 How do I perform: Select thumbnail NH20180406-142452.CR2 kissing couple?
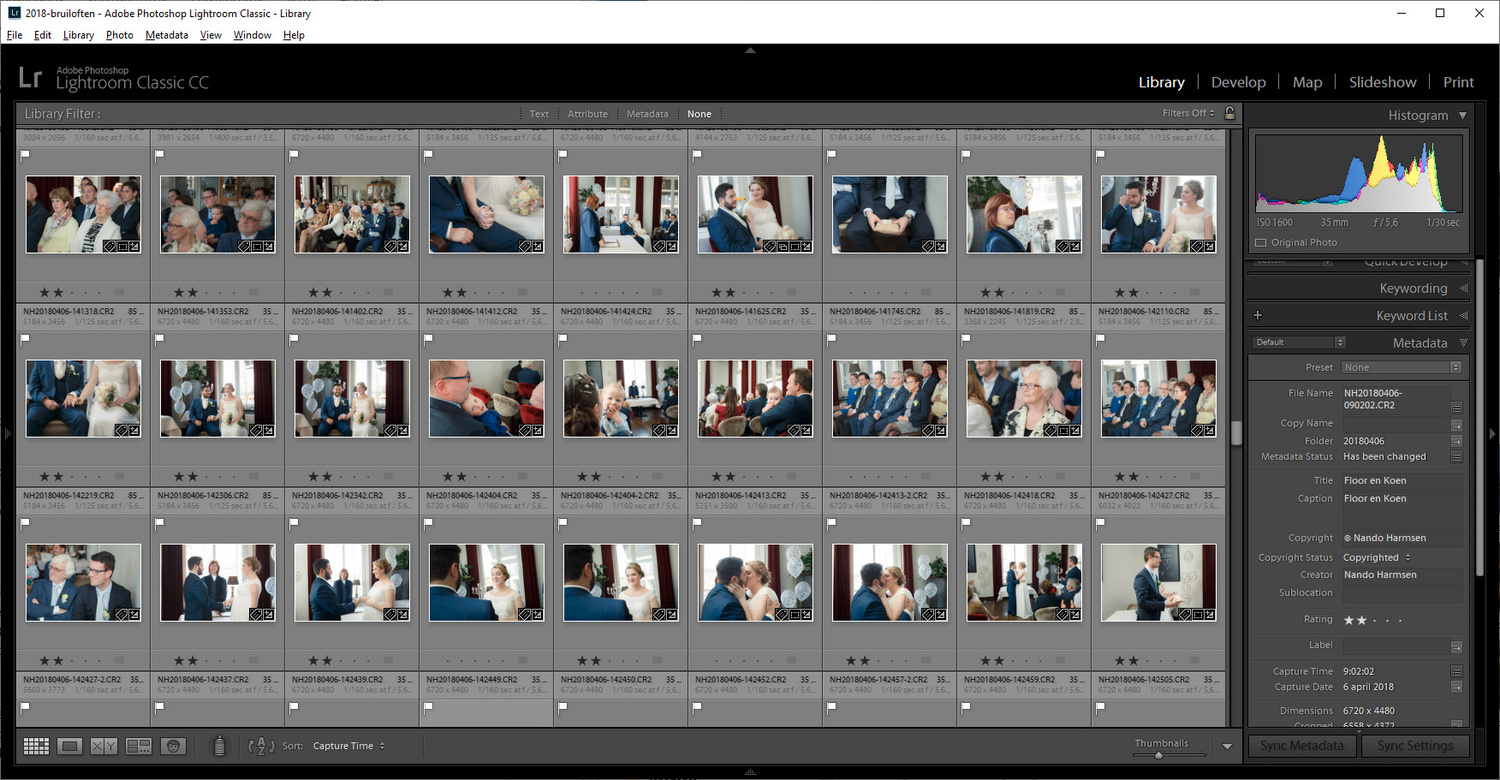[756, 583]
